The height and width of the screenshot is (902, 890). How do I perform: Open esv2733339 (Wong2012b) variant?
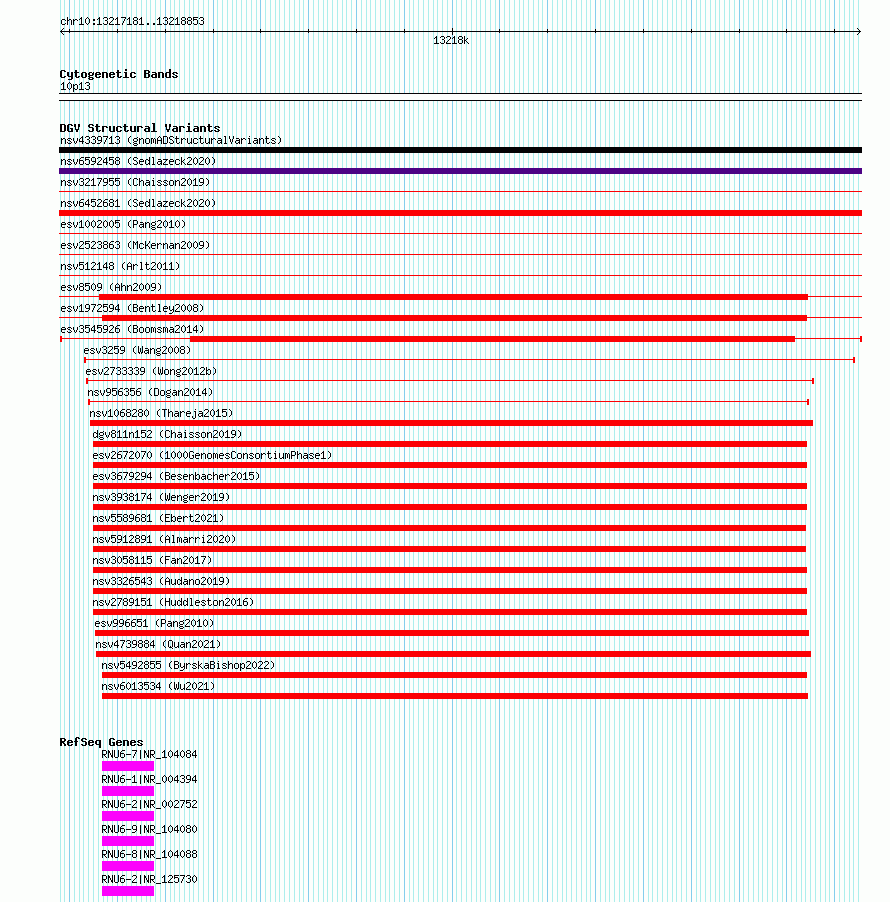[x=151, y=371]
